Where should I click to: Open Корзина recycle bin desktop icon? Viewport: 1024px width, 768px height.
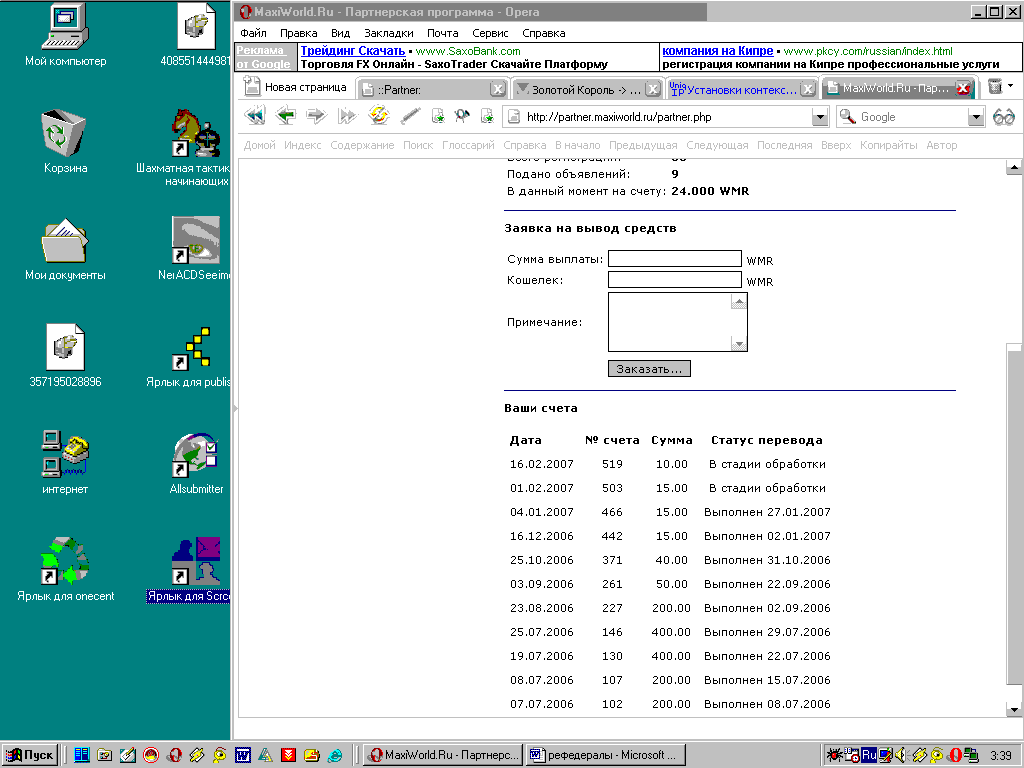tap(65, 142)
